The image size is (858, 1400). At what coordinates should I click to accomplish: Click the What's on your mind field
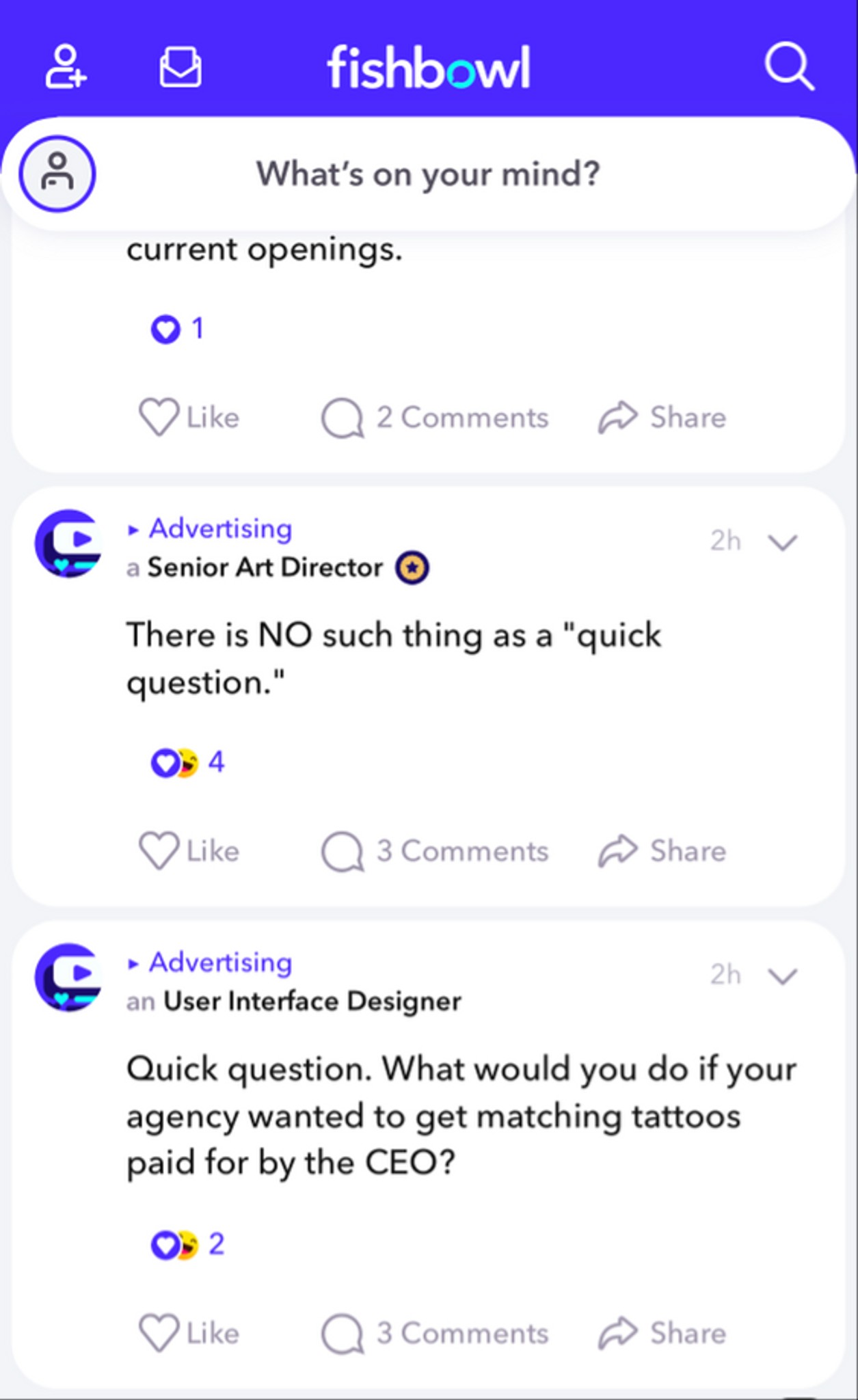[429, 174]
